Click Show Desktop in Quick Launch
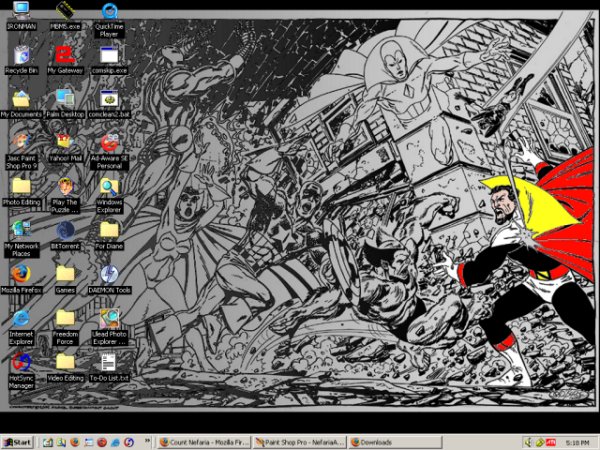The width and height of the screenshot is (600, 450). [48, 442]
